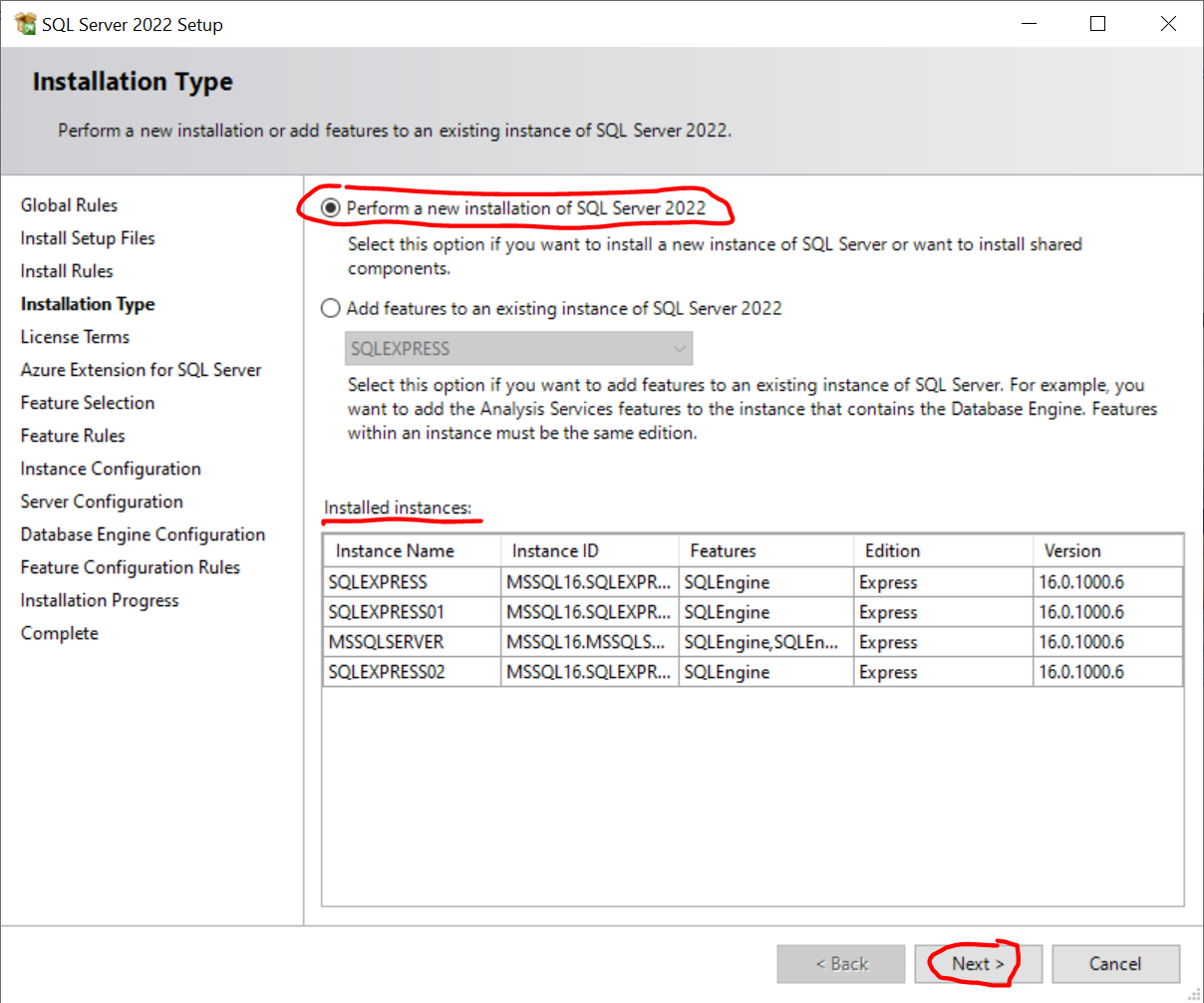Maximize the SQL Server 2022 Setup window
Screen dimensions: 1204x1003
pyautogui.click(x=1098, y=24)
